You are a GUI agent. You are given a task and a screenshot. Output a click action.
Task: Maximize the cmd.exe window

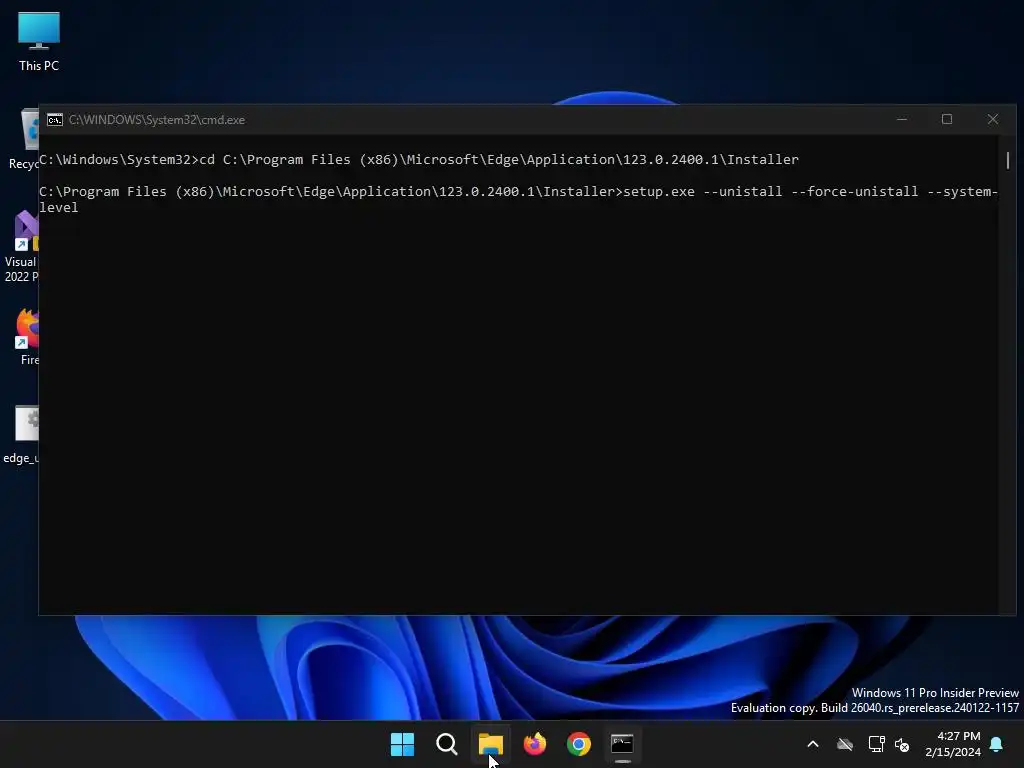point(947,120)
